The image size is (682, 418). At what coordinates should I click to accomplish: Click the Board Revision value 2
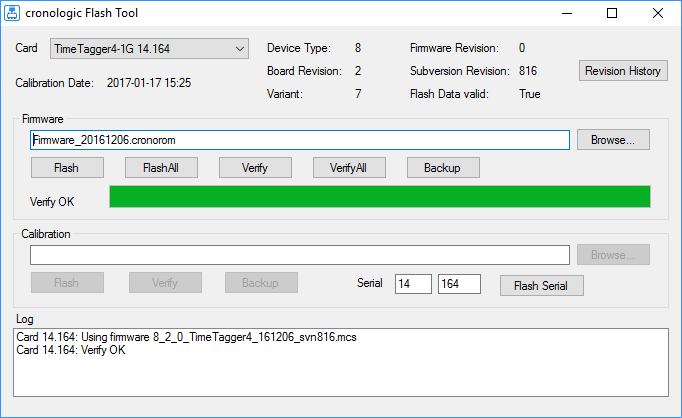click(358, 71)
